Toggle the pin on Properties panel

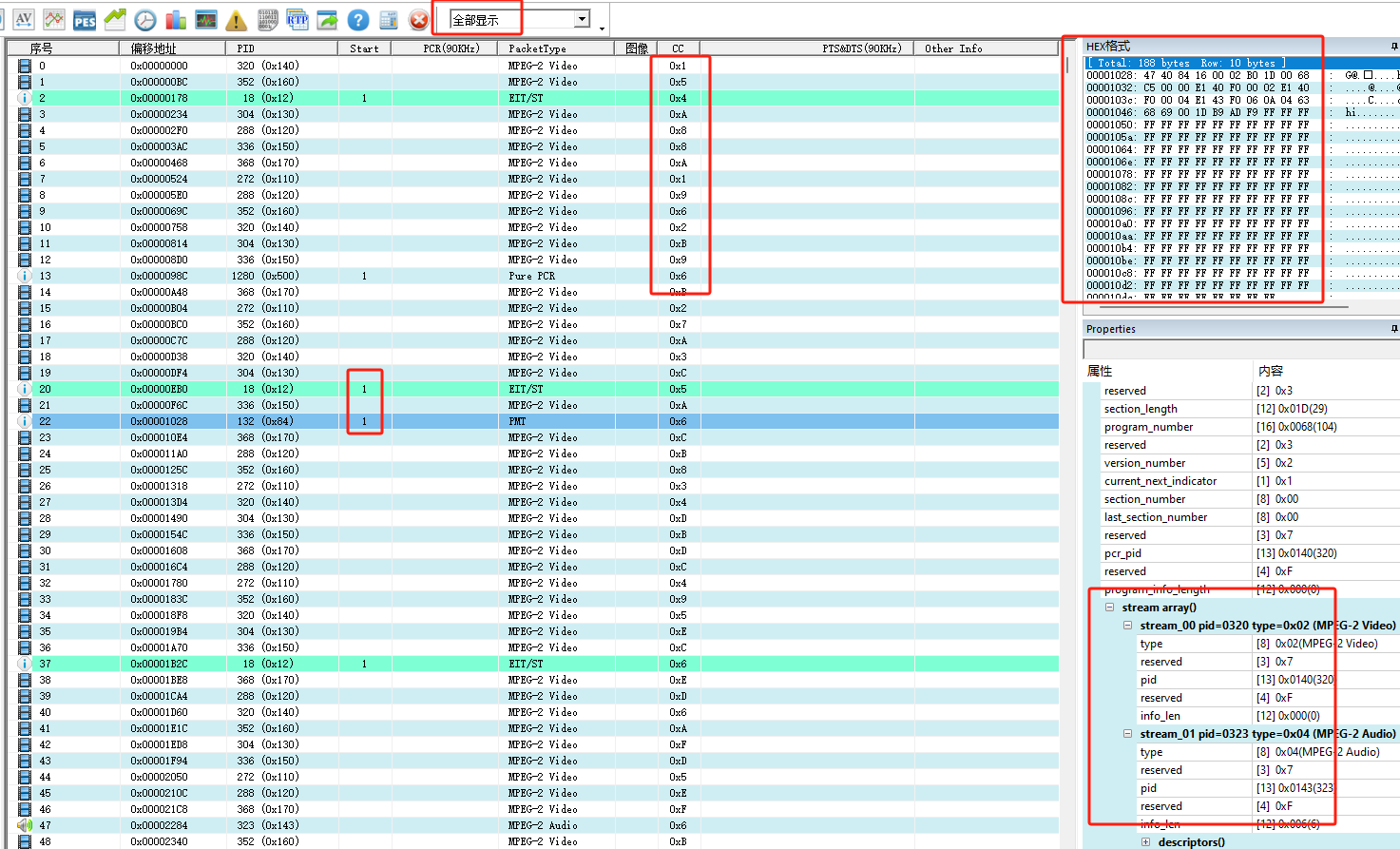point(1393,329)
